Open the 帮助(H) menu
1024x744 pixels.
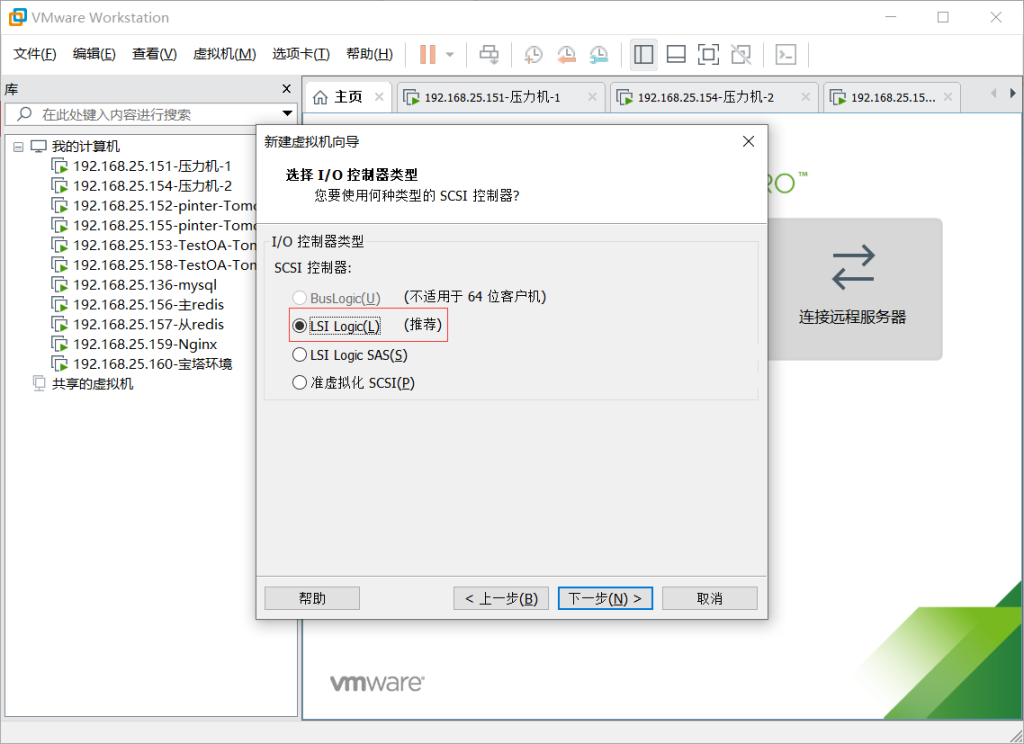[x=369, y=54]
